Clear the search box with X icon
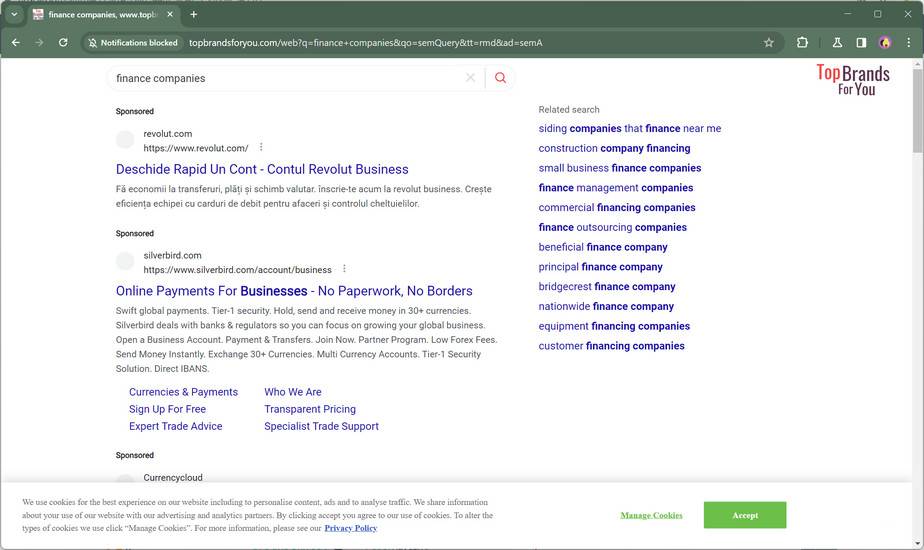 (470, 78)
